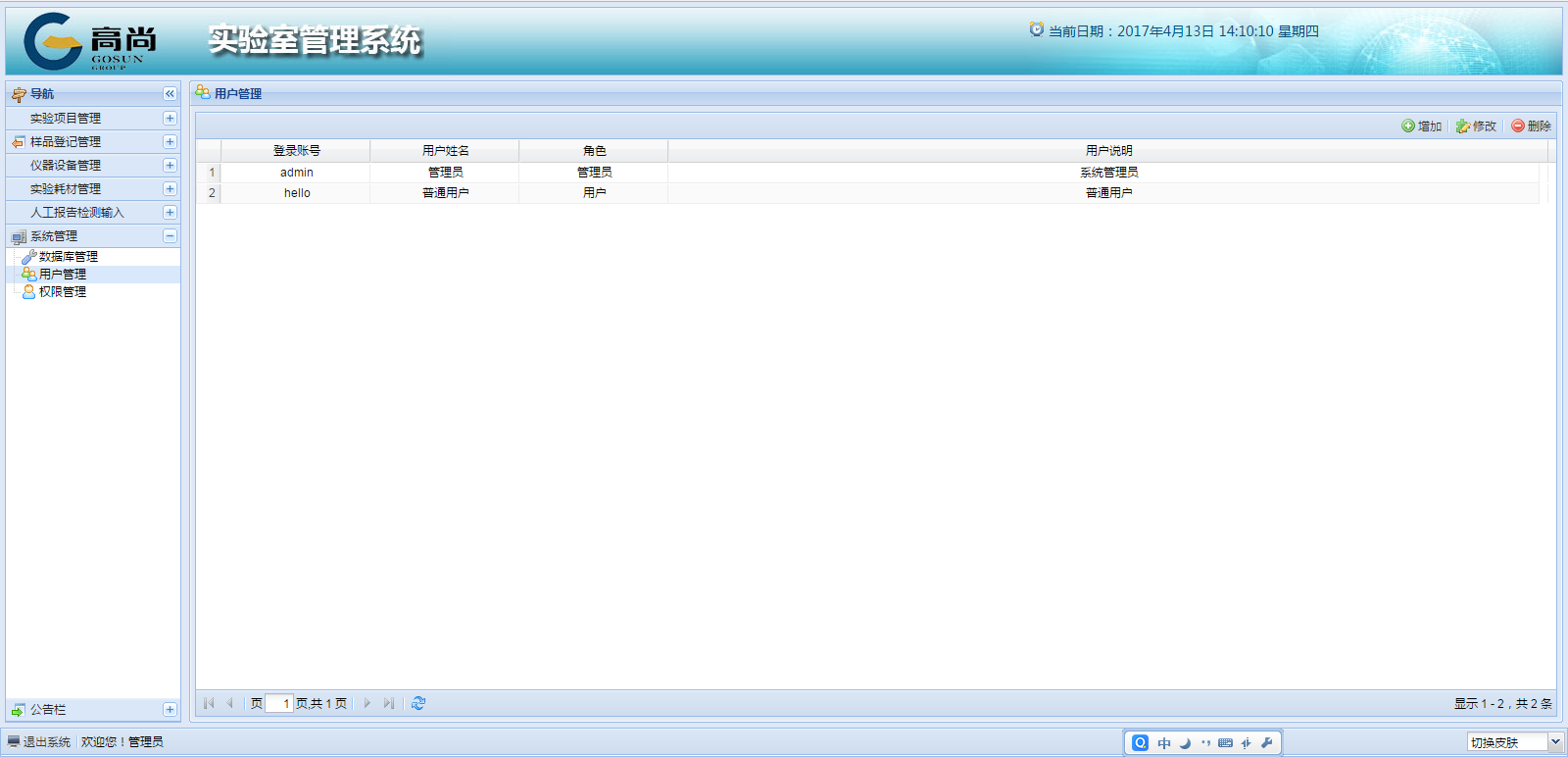The image size is (1568, 757).
Task: Click the page number input field
Action: (x=279, y=703)
